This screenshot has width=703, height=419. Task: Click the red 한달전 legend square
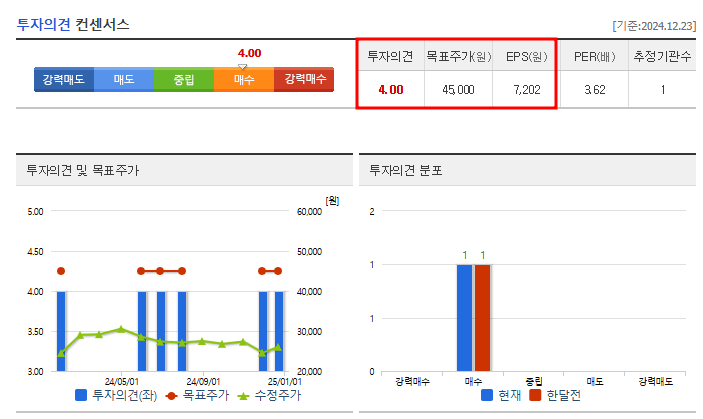535,395
